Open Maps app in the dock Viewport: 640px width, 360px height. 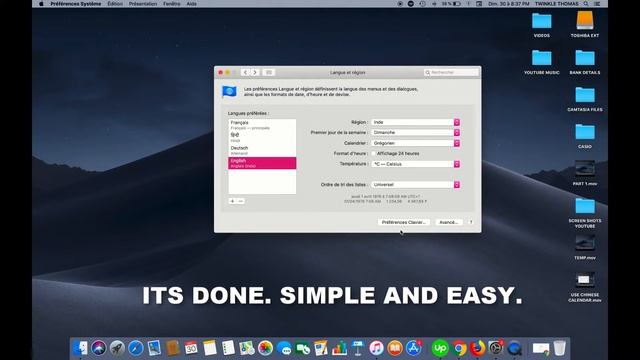point(247,348)
